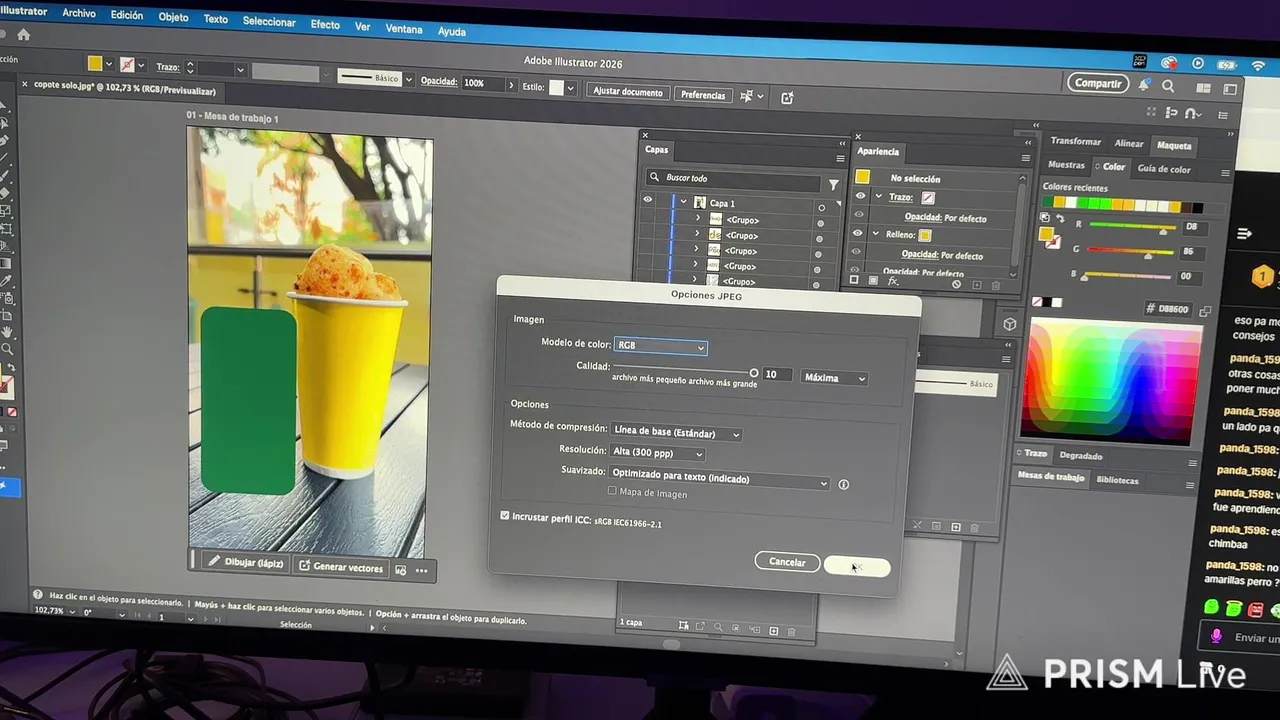The image size is (1280, 720).
Task: Open the Archivo menu
Action: click(79, 13)
